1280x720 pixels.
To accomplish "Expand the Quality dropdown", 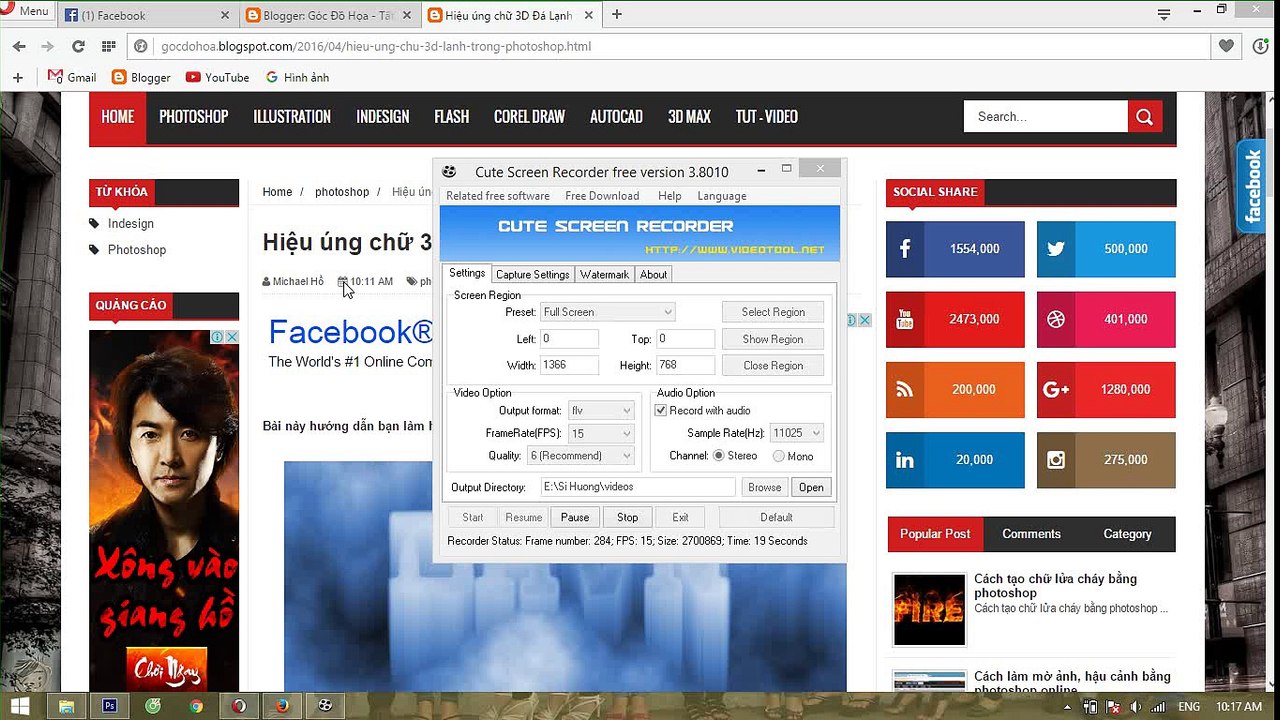I will point(581,456).
